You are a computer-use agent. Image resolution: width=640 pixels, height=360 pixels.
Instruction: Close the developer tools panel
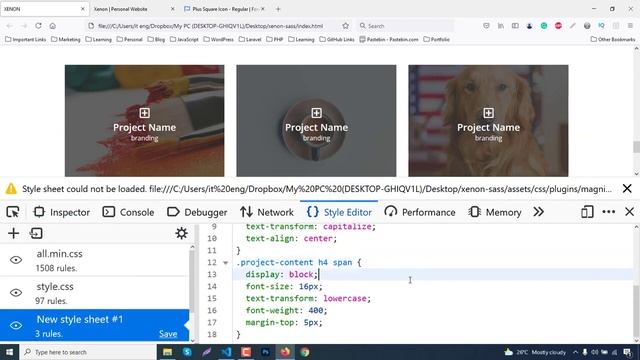point(629,212)
